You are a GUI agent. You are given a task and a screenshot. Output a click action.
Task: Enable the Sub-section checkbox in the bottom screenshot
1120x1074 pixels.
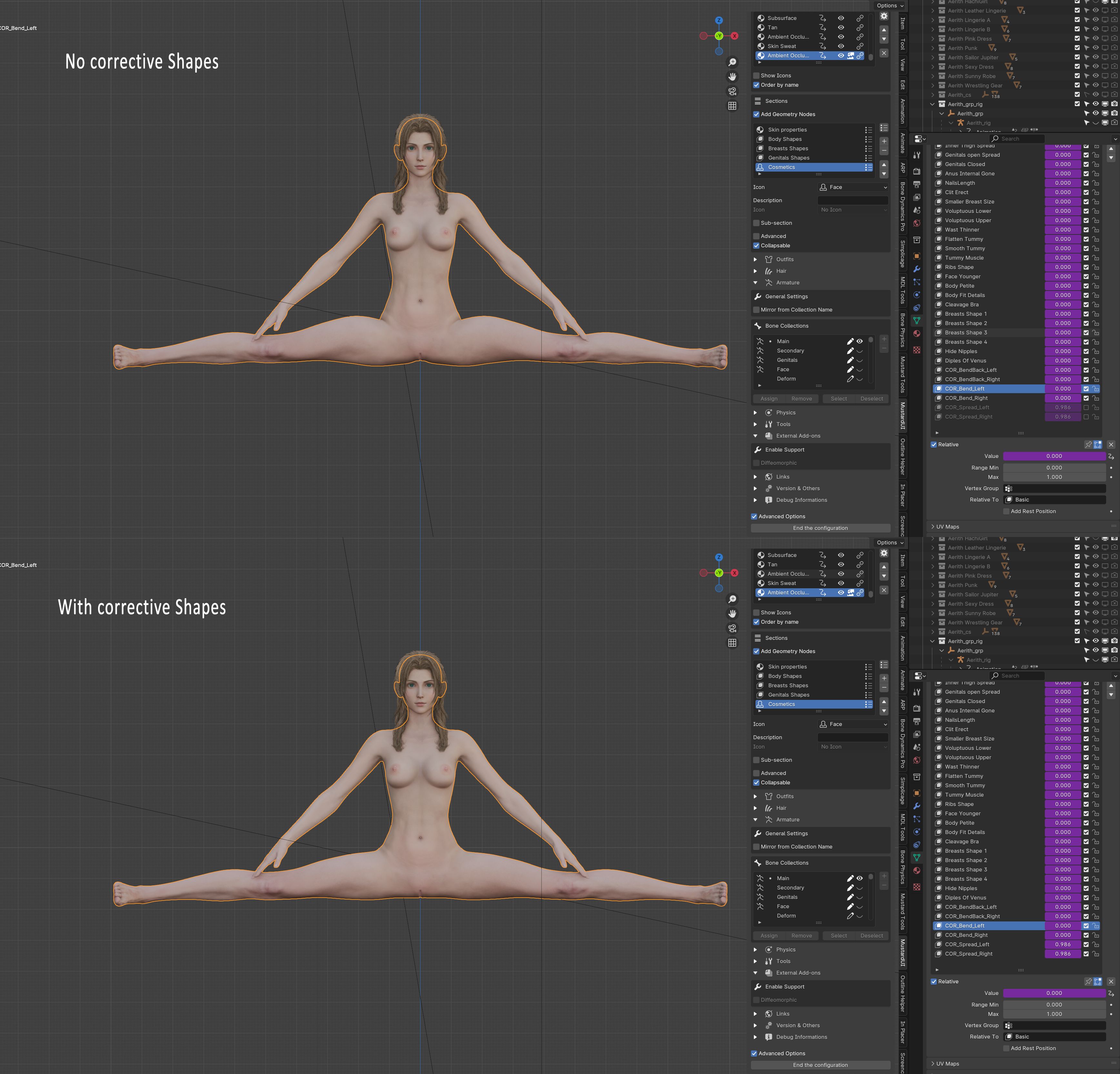point(756,760)
